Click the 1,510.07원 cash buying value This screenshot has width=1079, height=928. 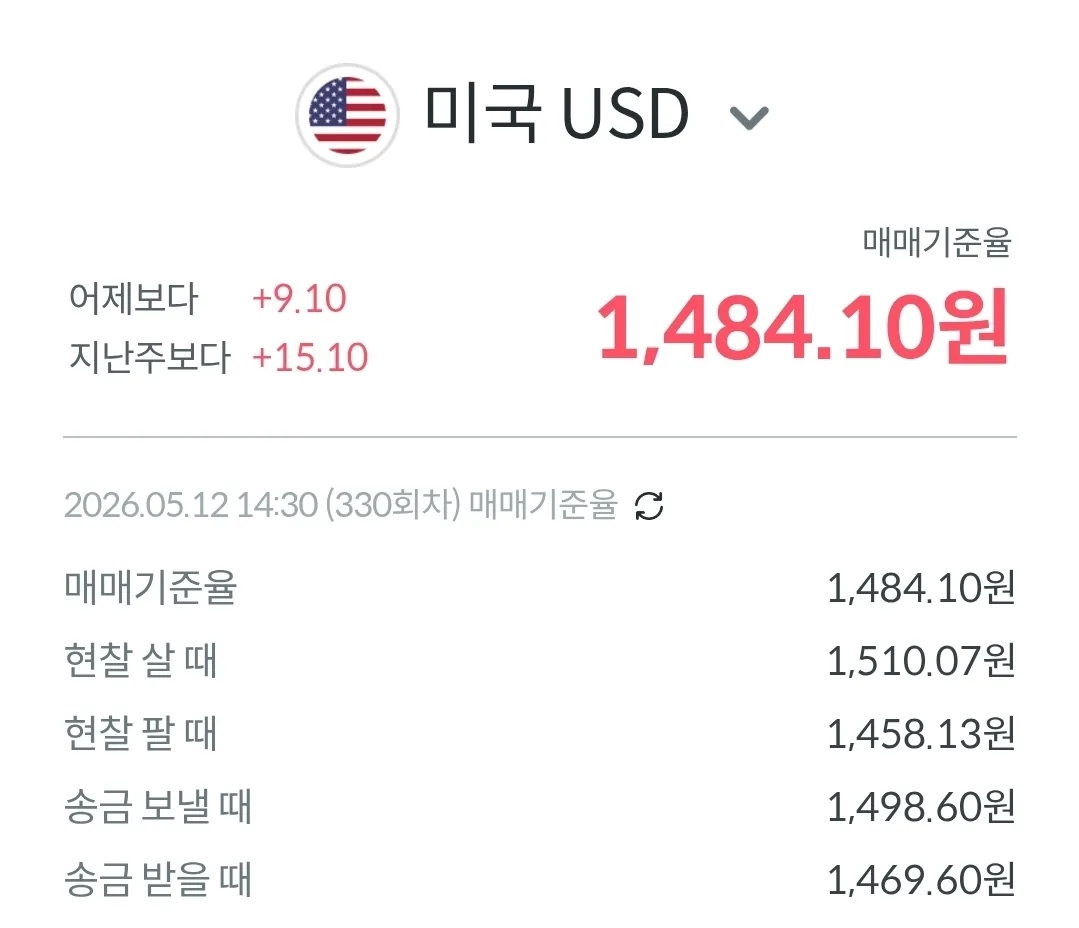tap(921, 661)
